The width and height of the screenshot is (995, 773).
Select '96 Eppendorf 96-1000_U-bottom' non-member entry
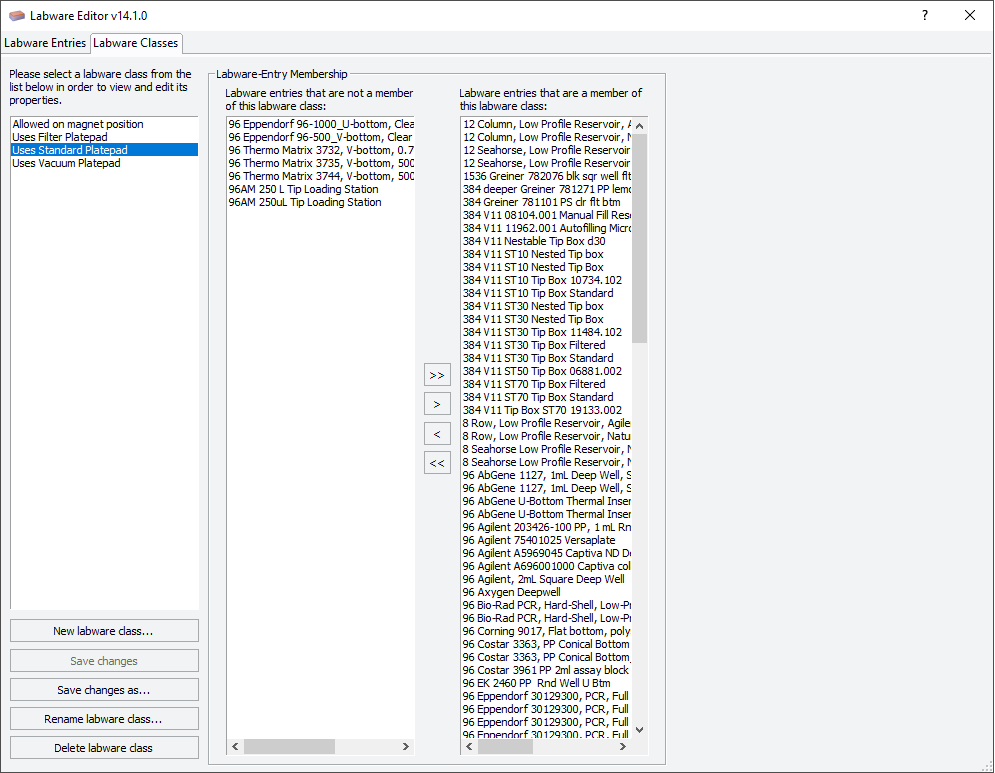(x=320, y=124)
